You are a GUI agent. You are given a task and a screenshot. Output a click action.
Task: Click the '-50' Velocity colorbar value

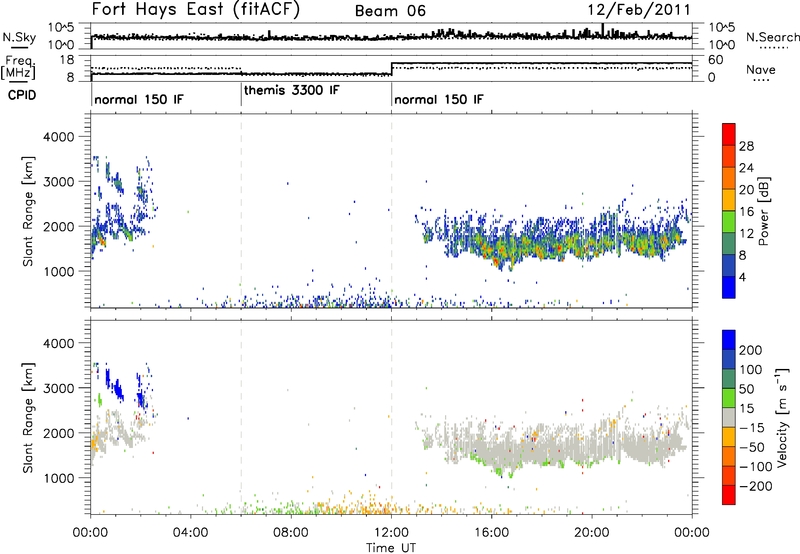point(751,447)
